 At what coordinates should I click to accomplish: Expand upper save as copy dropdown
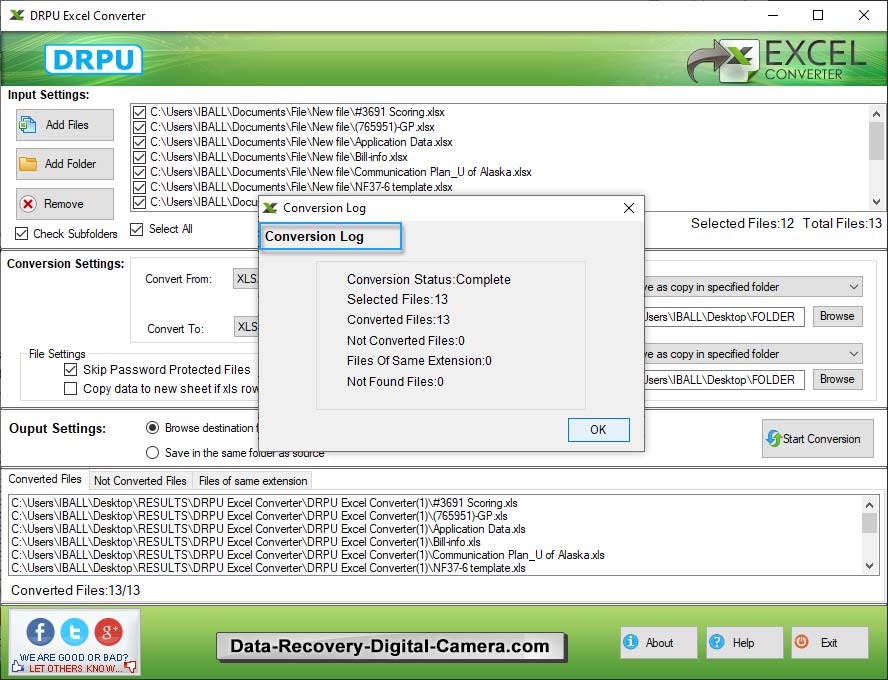pyautogui.click(x=753, y=287)
